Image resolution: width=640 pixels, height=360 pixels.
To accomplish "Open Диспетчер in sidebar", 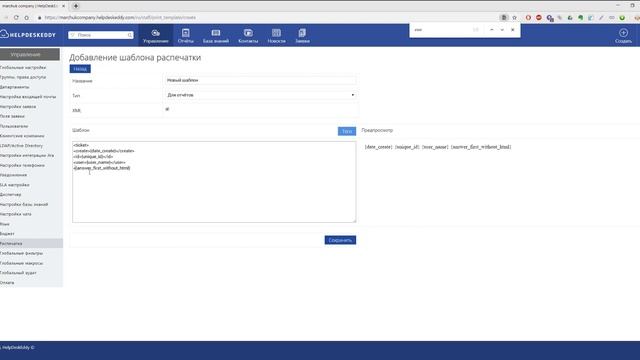I will 11,195.
